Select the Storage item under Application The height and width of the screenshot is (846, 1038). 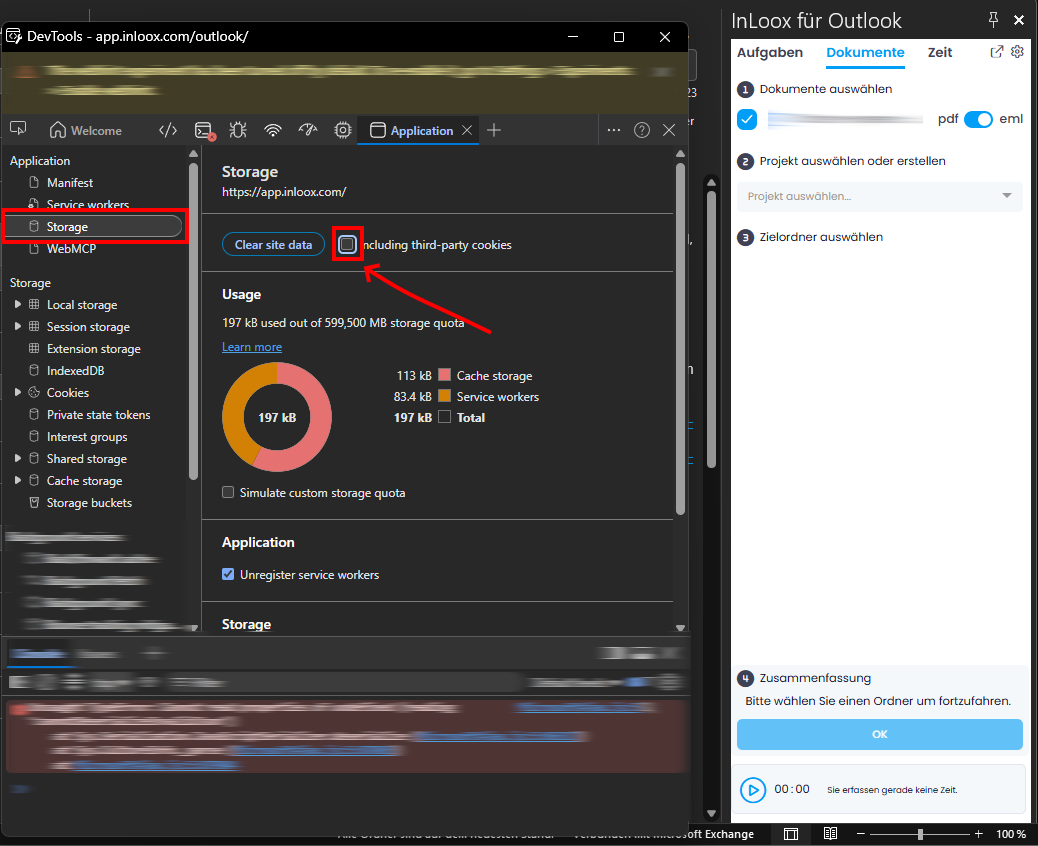click(x=93, y=226)
